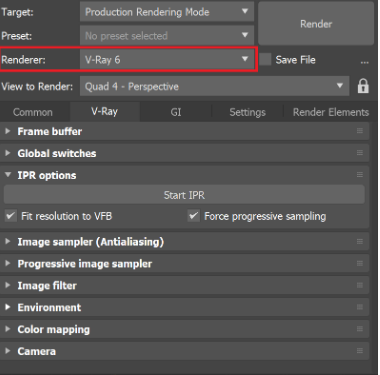The height and width of the screenshot is (375, 380).
Task: Open the Renderer V-Ray 6 dropdown
Action: (x=167, y=60)
